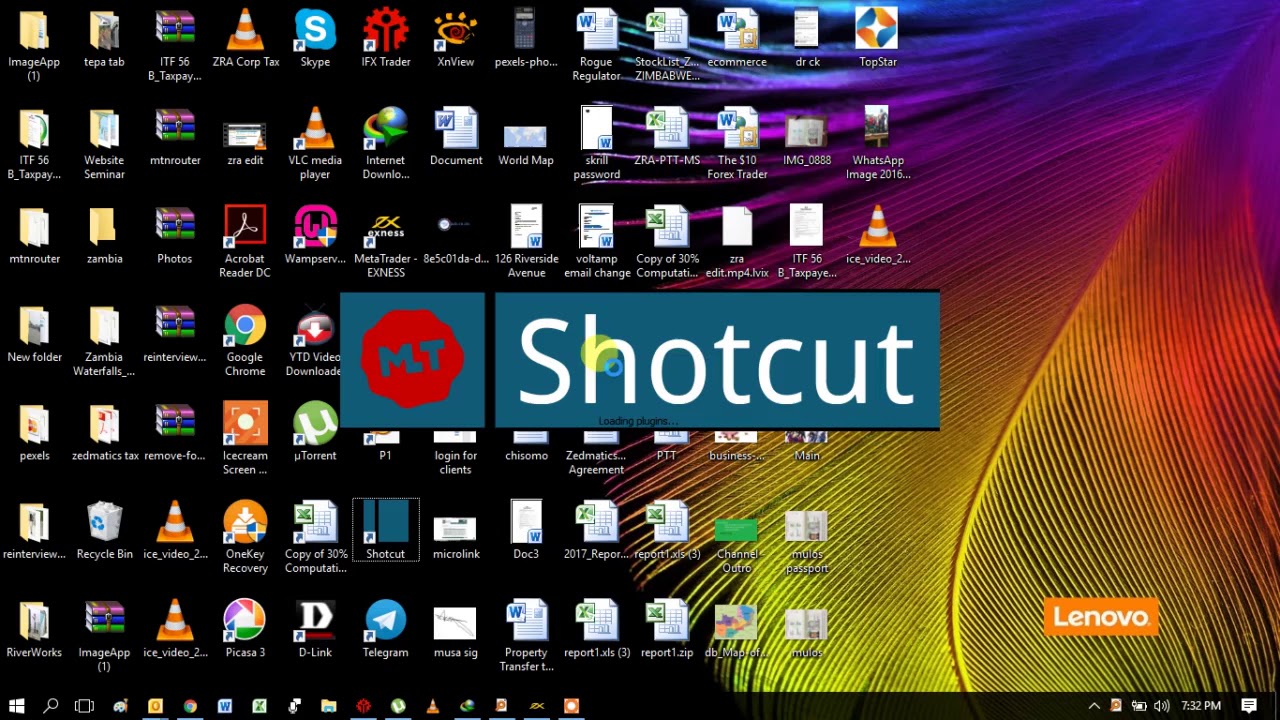The image size is (1280, 720).
Task: Launch Wampserver from desktop
Action: tap(315, 235)
